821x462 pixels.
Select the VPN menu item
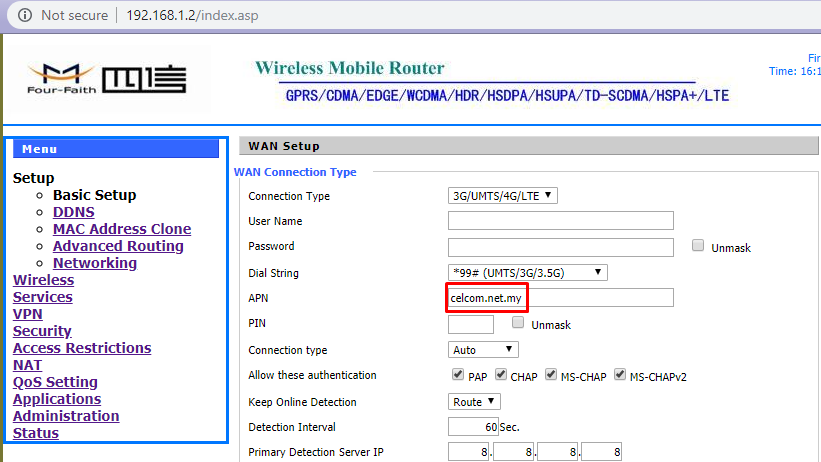coord(27,314)
